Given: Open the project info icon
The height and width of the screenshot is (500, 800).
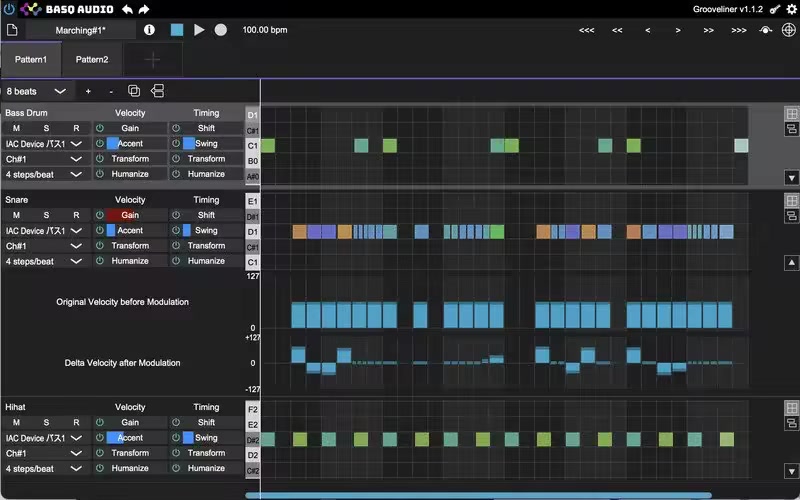Looking at the screenshot, I should 149,30.
